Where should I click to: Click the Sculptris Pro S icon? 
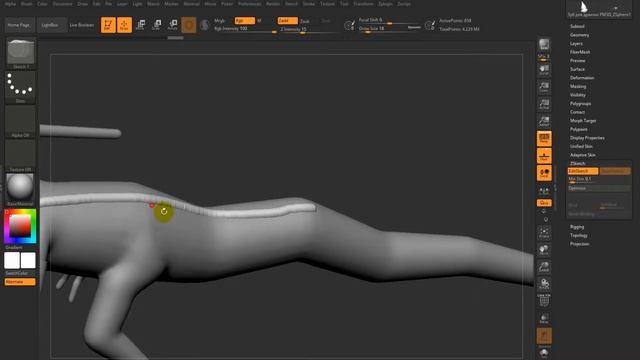pyautogui.click(x=205, y=25)
